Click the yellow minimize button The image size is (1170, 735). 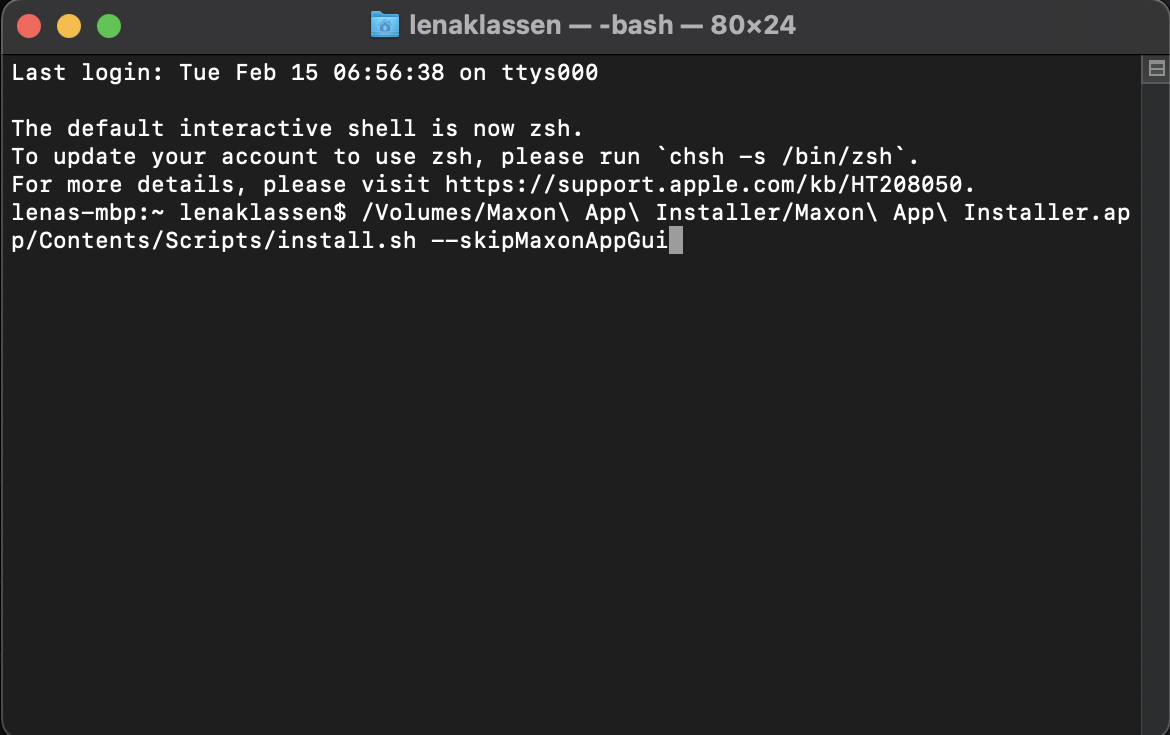coord(68,26)
